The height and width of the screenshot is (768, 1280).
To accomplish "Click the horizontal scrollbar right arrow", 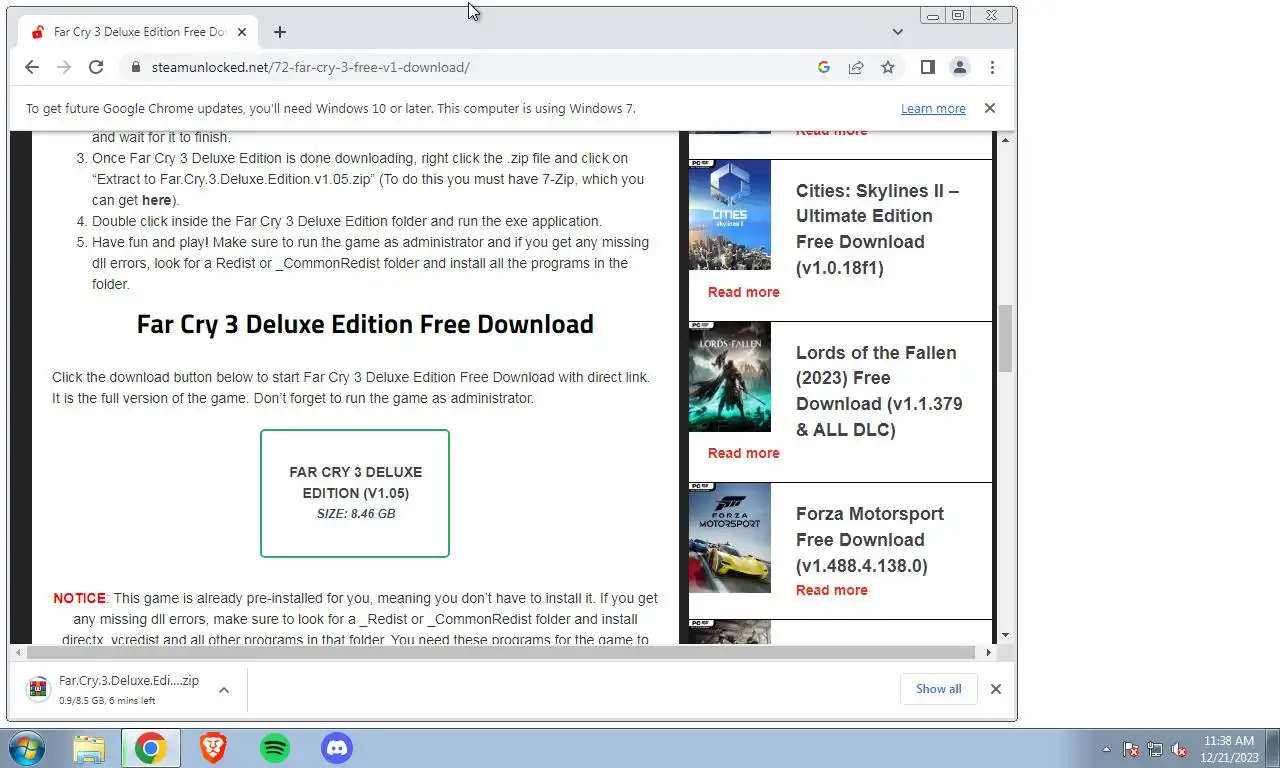I will (x=989, y=652).
